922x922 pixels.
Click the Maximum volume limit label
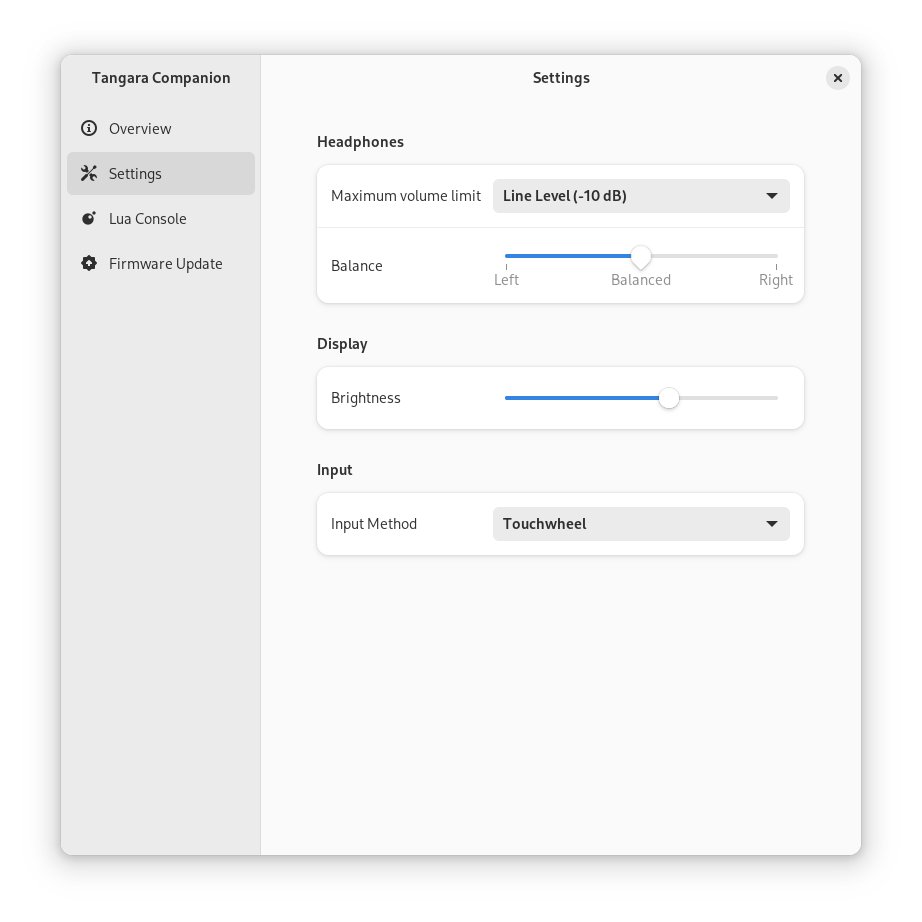pos(406,196)
